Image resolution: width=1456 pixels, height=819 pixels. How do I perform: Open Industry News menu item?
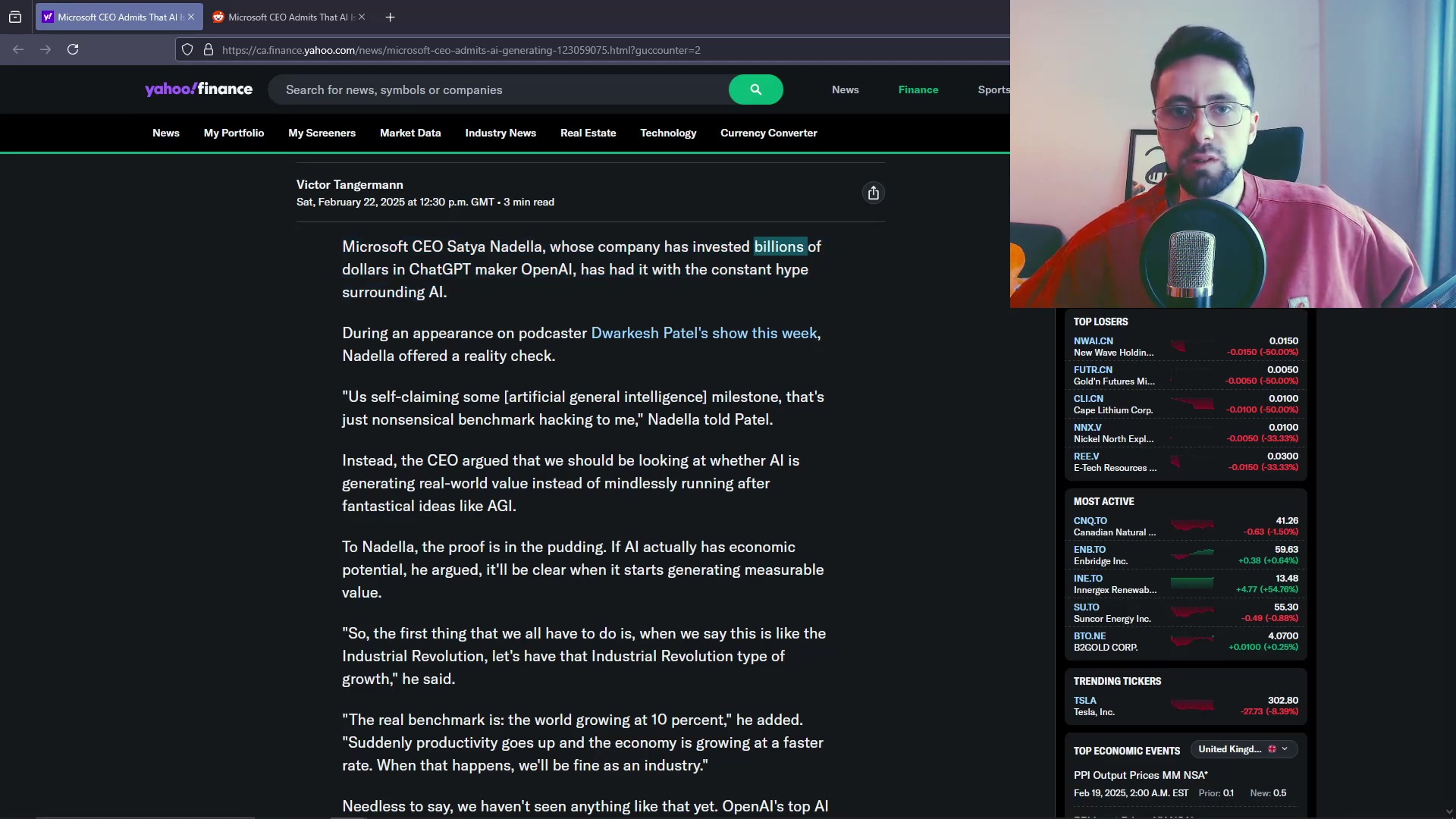(x=500, y=133)
